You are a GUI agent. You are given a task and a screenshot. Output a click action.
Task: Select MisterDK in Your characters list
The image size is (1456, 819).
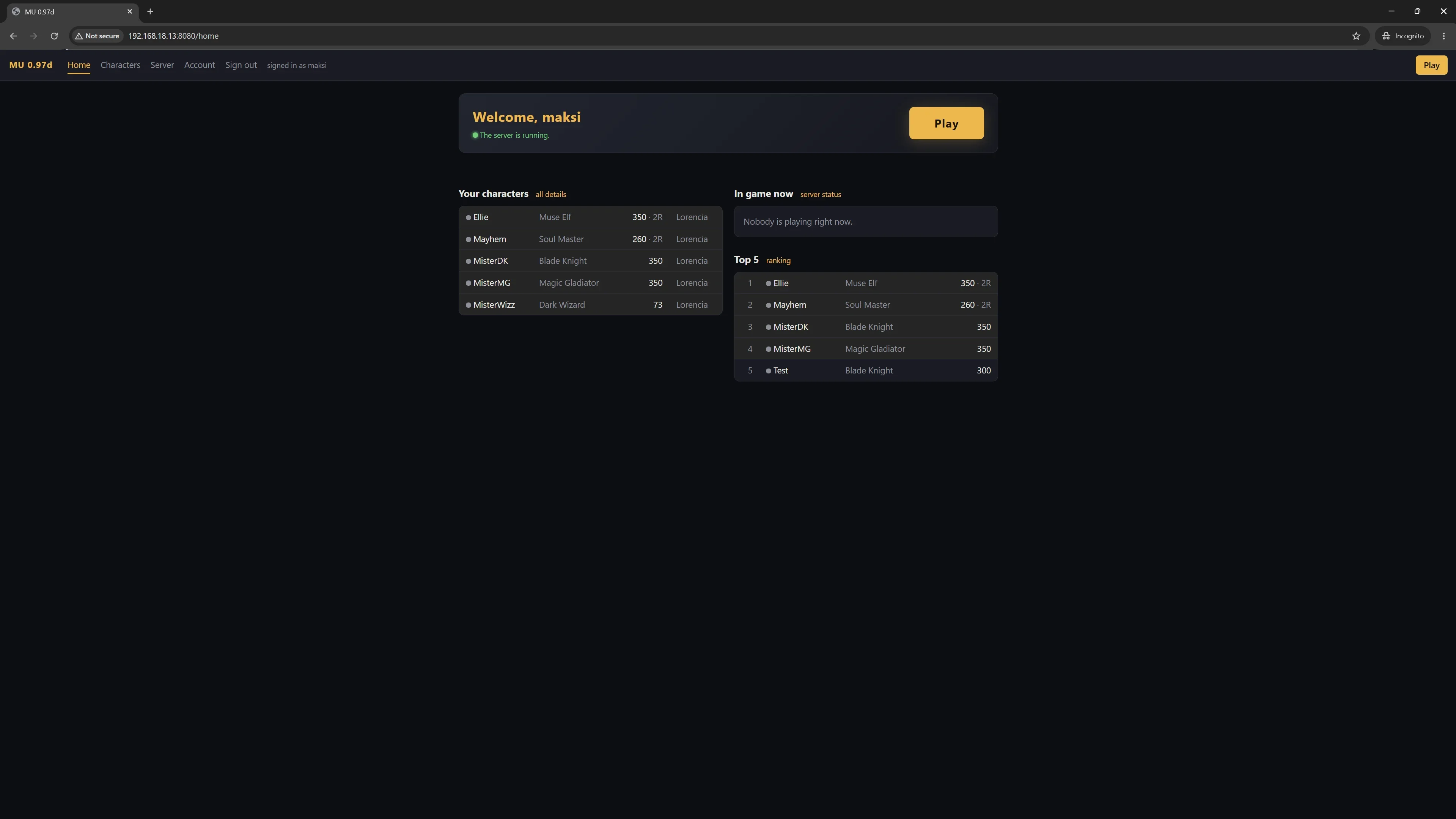[590, 261]
